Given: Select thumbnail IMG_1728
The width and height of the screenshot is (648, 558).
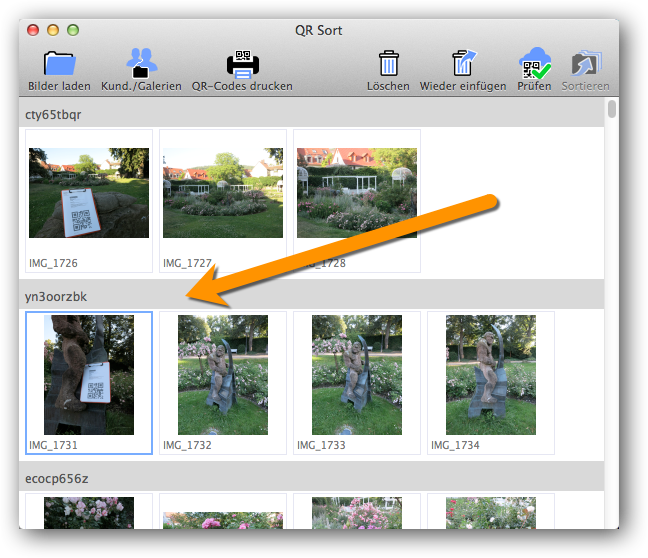Looking at the screenshot, I should pos(357,194).
